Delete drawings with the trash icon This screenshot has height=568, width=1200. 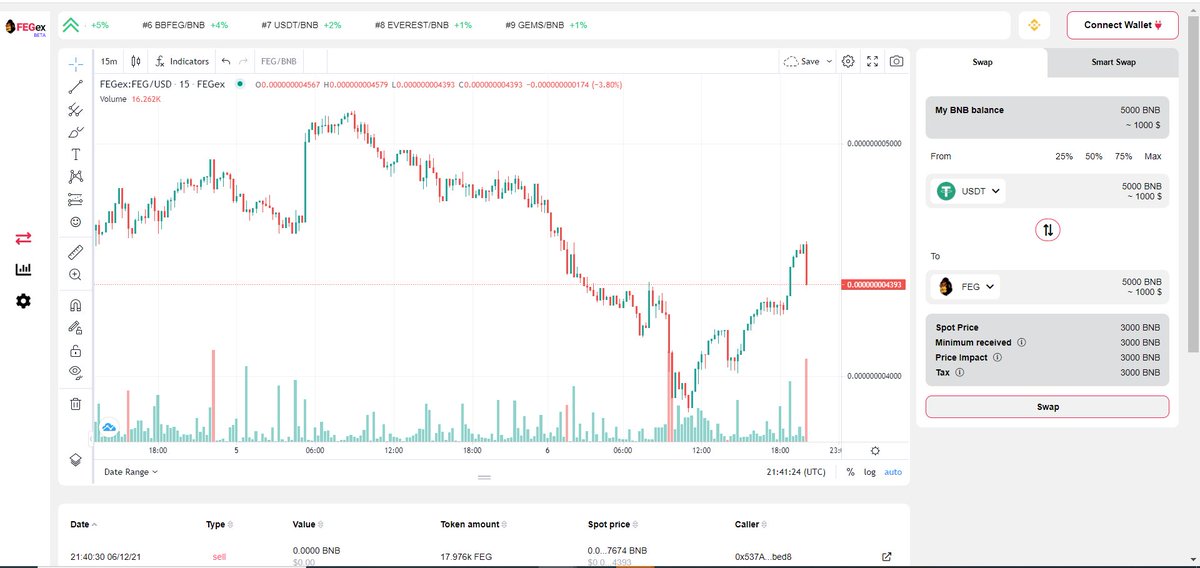tap(75, 403)
